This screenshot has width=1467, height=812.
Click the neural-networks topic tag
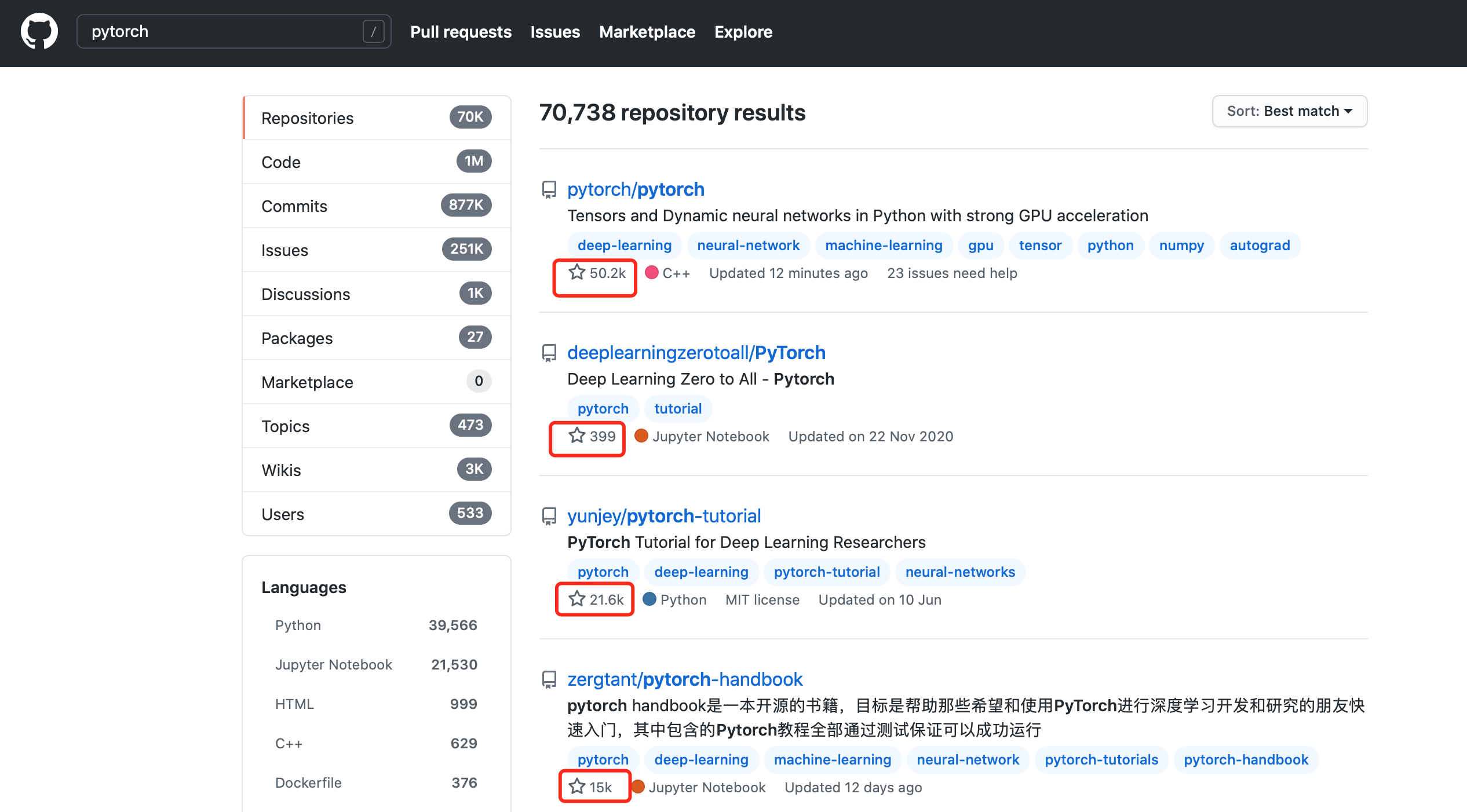[x=961, y=572]
